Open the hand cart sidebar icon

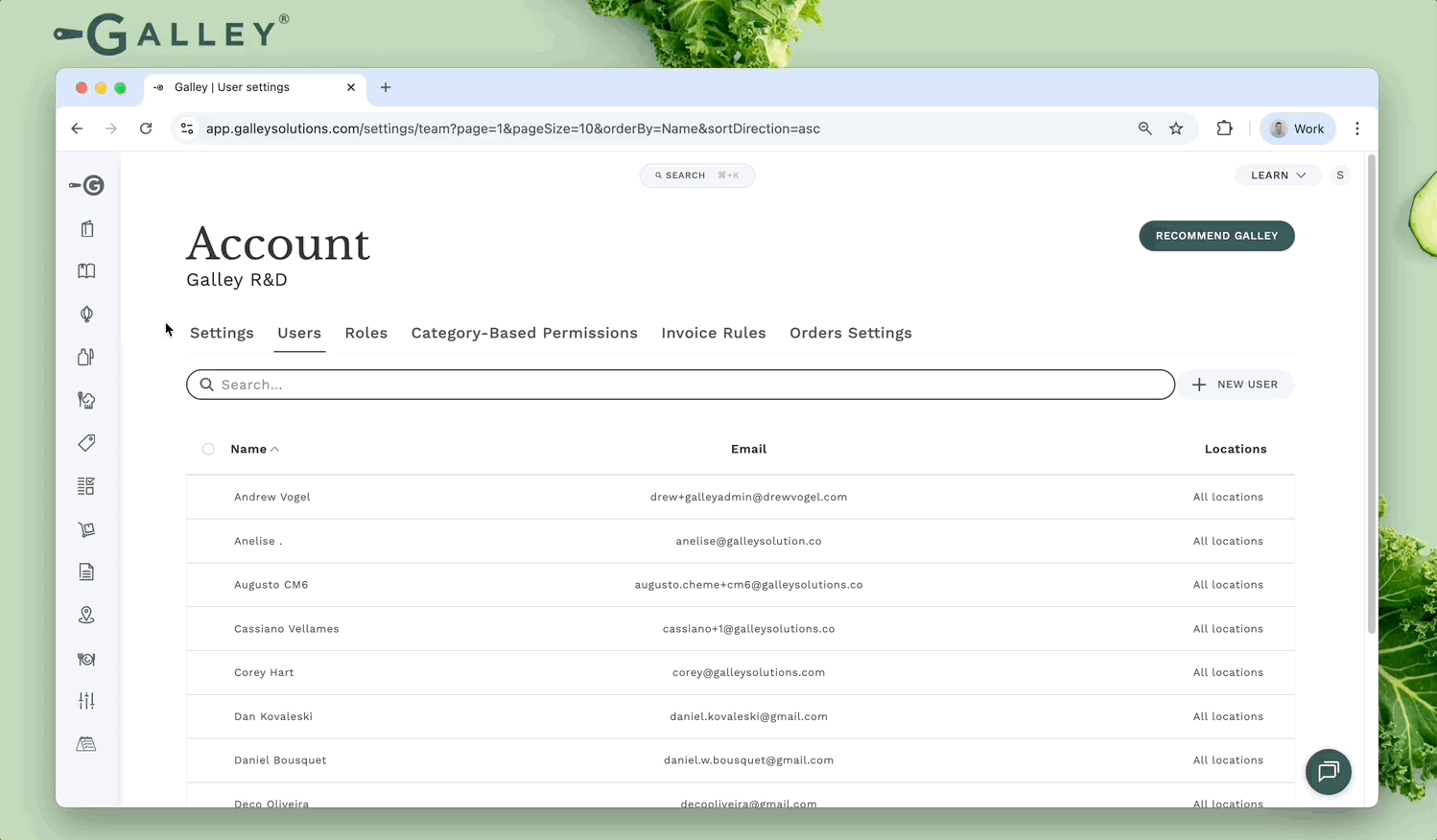[86, 529]
